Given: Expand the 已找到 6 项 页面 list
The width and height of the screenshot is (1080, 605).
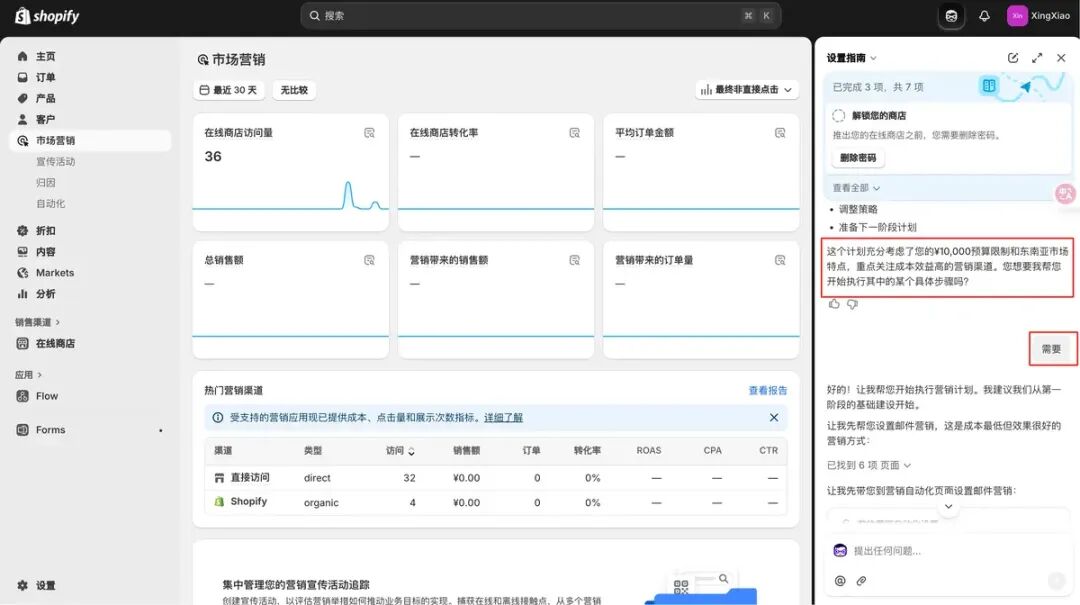Looking at the screenshot, I should [868, 465].
